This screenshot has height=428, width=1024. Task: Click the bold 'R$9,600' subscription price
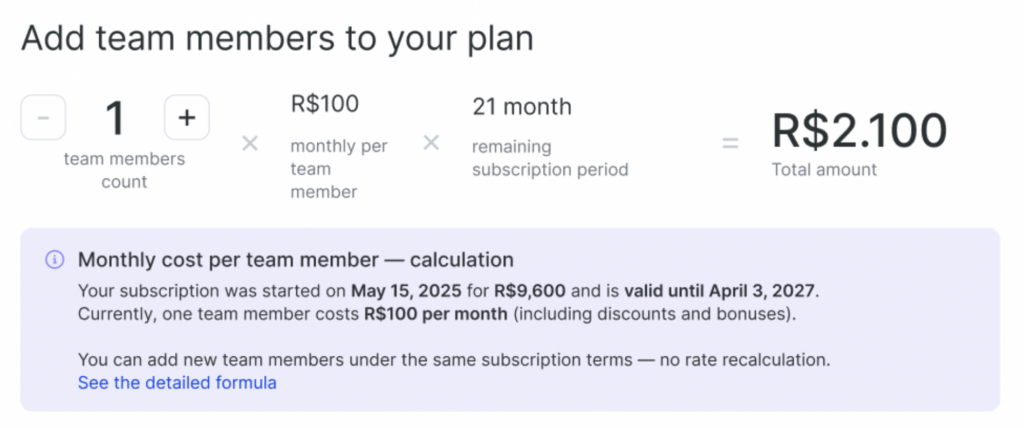[531, 292]
